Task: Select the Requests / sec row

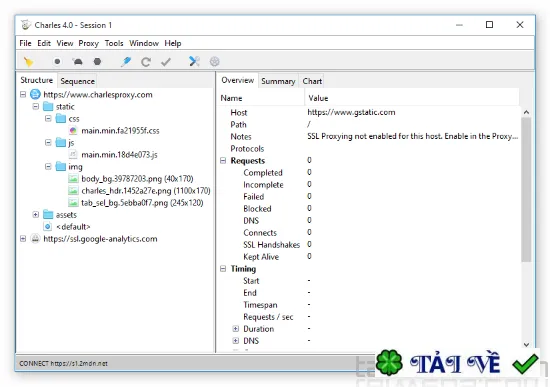Action: click(369, 316)
